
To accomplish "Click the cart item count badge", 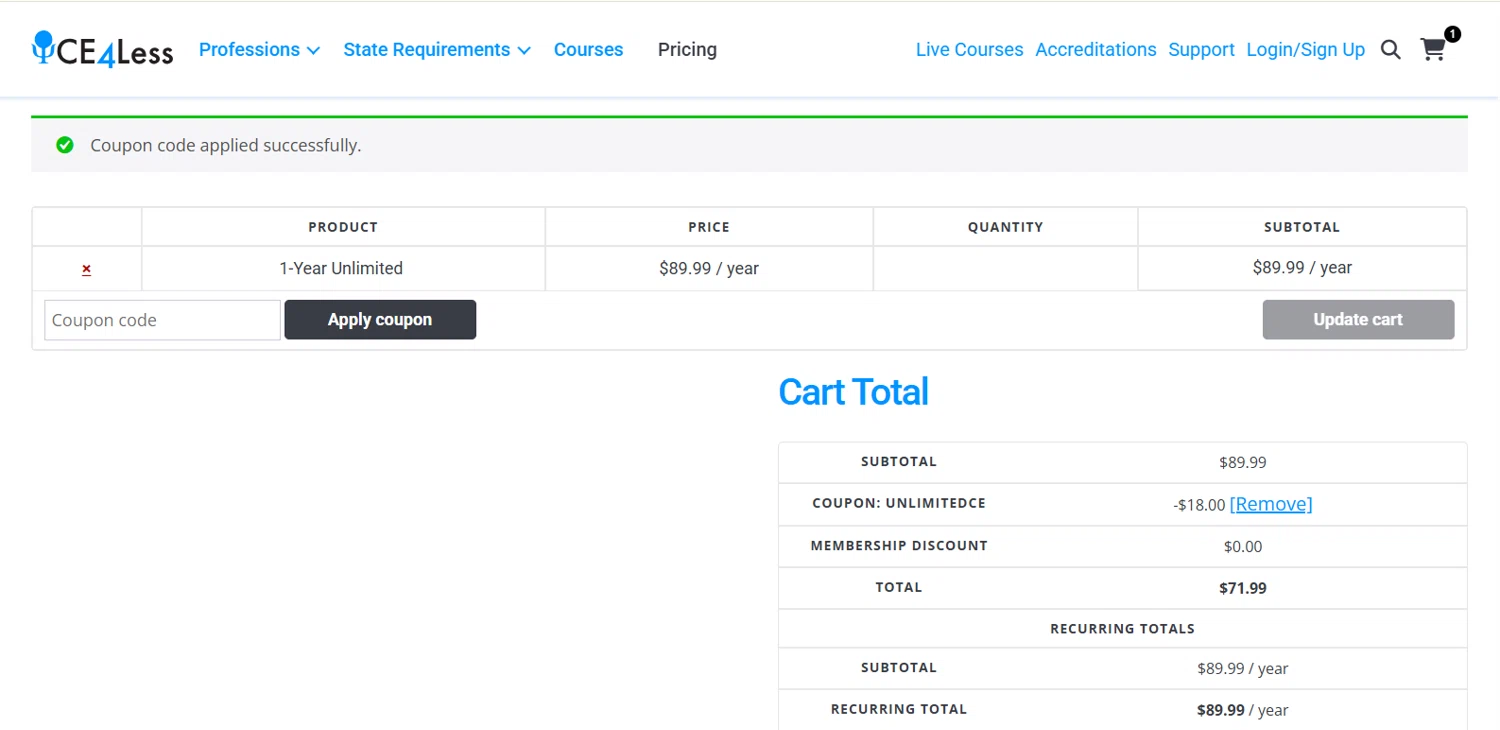I will click(x=1452, y=34).
